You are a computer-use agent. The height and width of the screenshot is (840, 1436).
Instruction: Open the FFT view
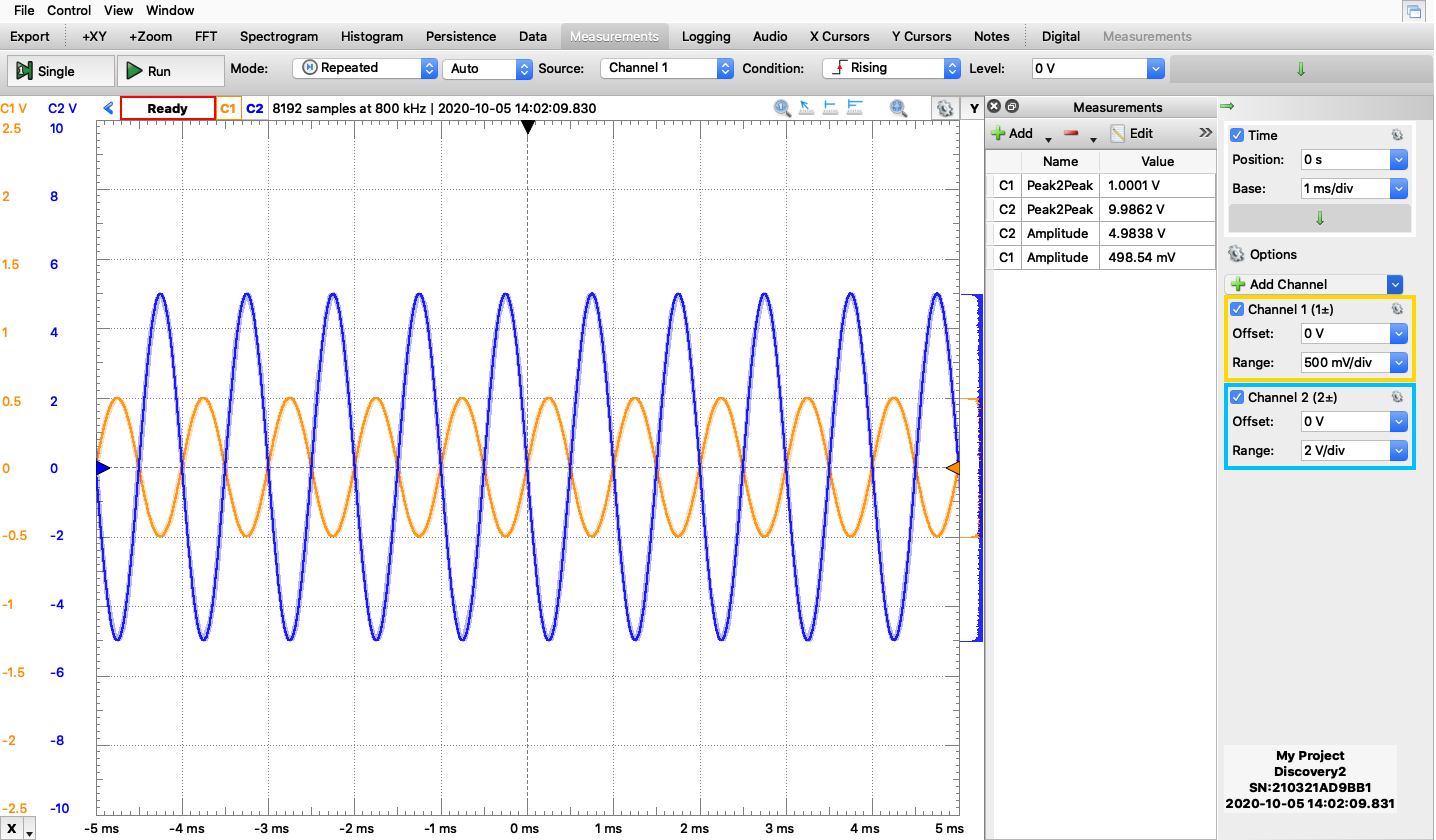click(x=206, y=36)
